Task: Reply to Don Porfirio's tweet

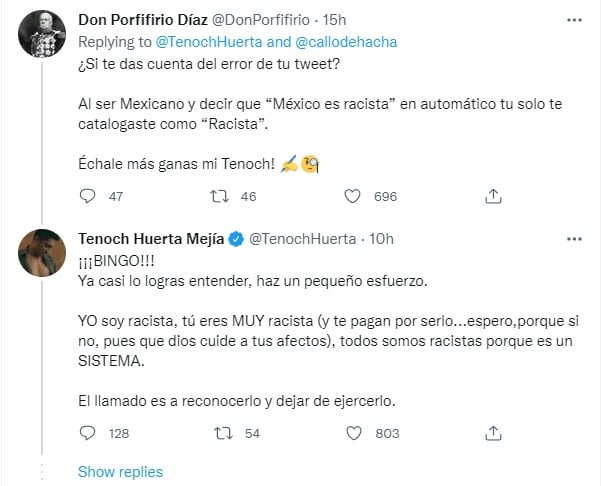Action: (87, 197)
